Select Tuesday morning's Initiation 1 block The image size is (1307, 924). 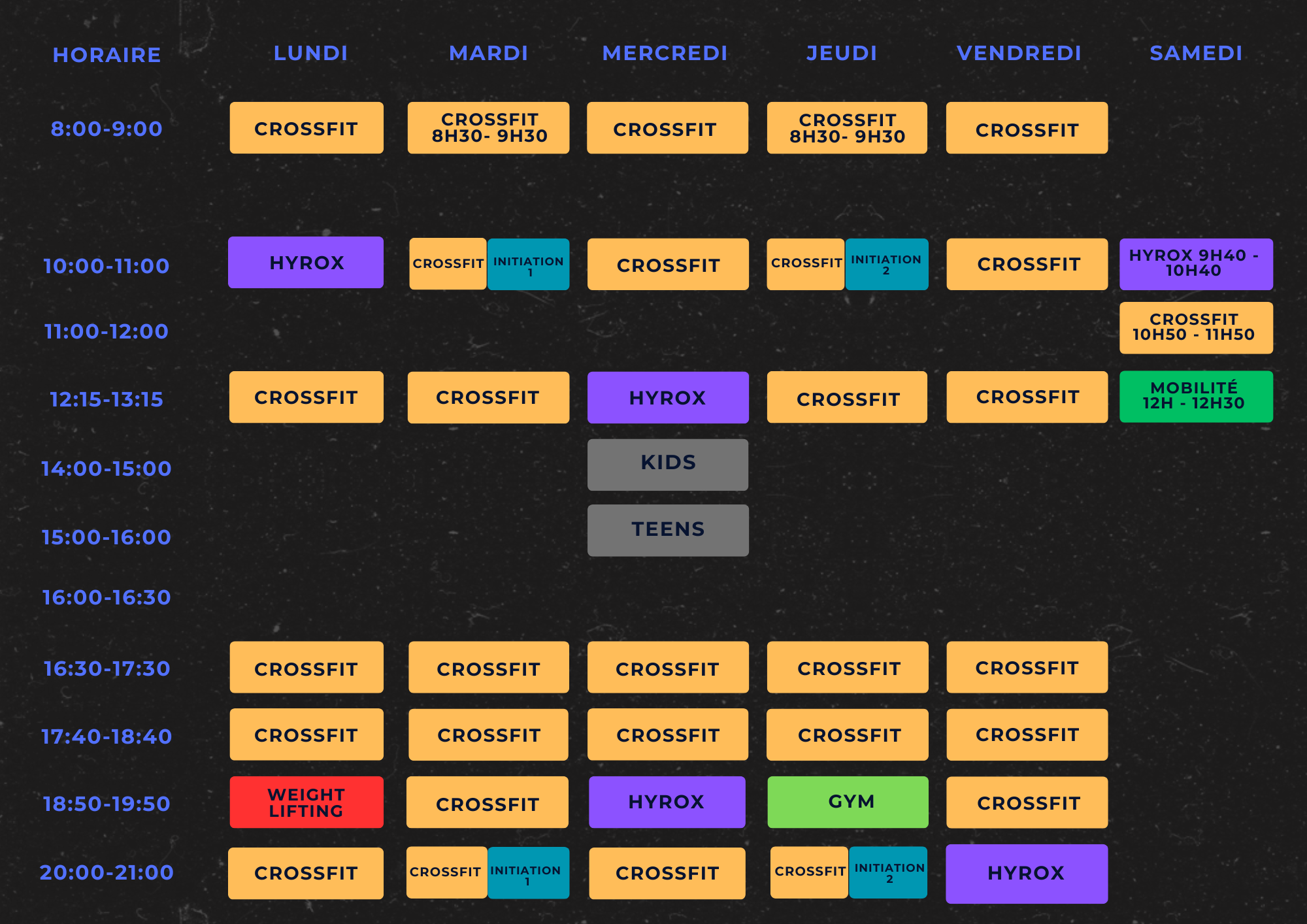[528, 264]
